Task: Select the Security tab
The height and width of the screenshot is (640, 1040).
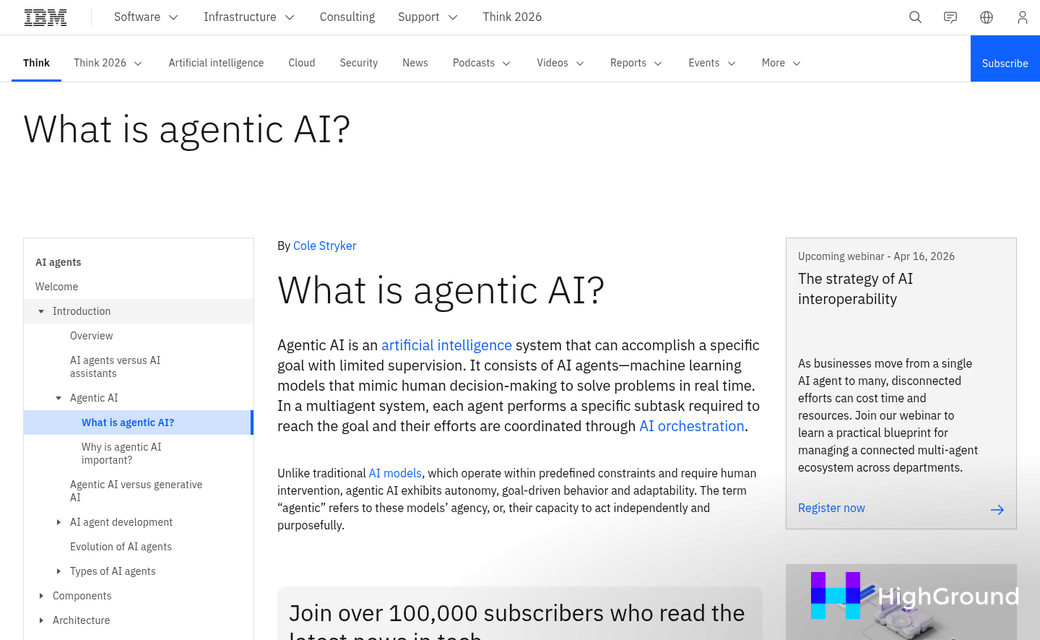Action: pos(359,63)
